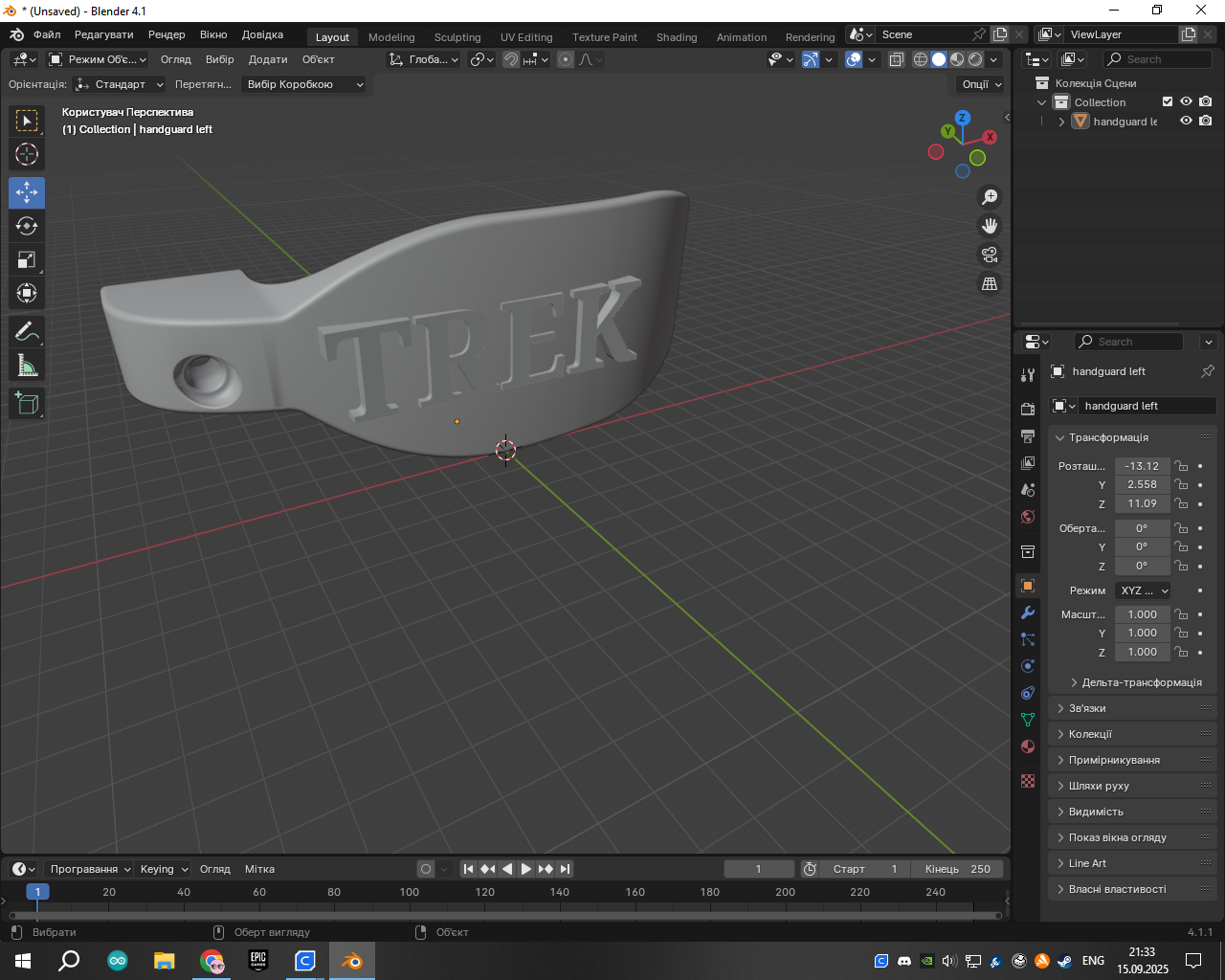
Task: Open orientation Стандарт dropdown
Action: click(120, 84)
